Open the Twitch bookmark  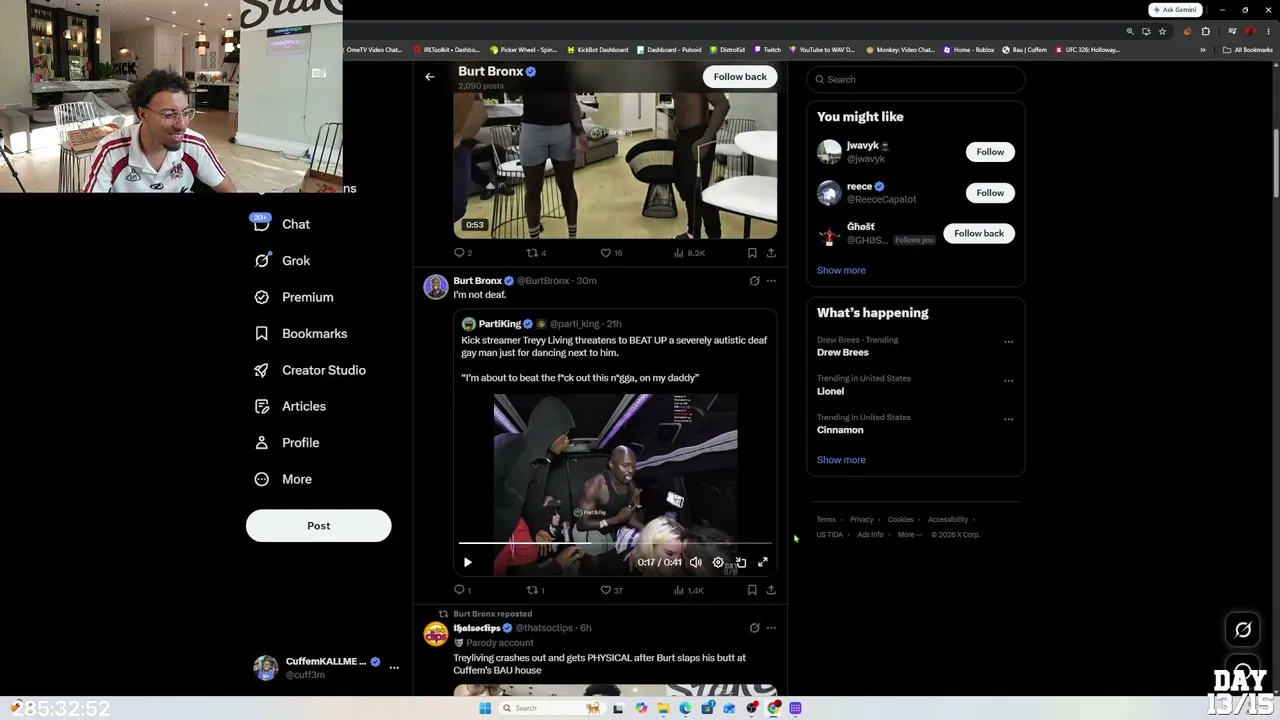pos(767,50)
